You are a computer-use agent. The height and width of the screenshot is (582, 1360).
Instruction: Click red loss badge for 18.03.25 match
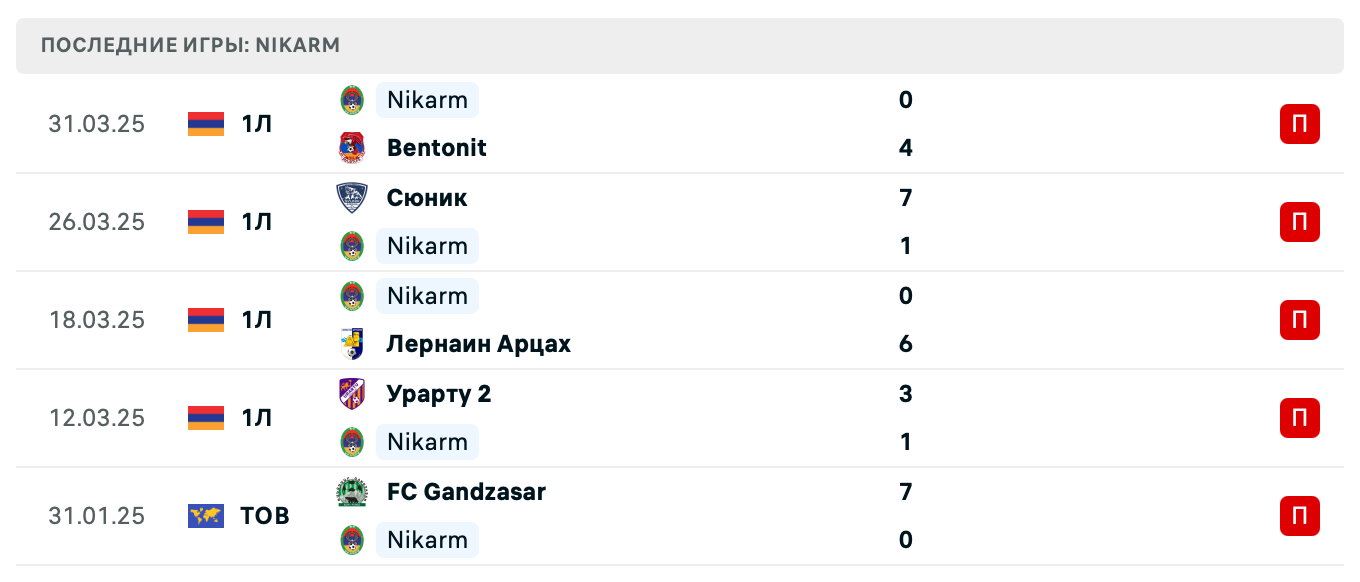tap(1299, 320)
